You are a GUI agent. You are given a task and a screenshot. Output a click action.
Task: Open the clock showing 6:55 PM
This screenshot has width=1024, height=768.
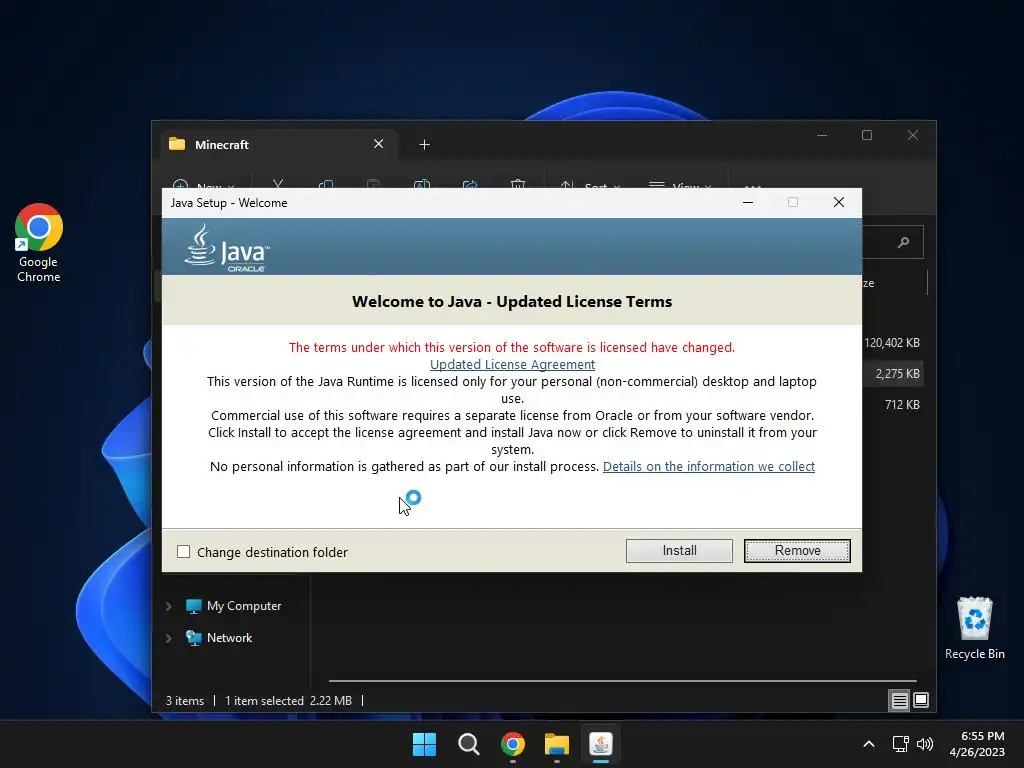coord(977,744)
